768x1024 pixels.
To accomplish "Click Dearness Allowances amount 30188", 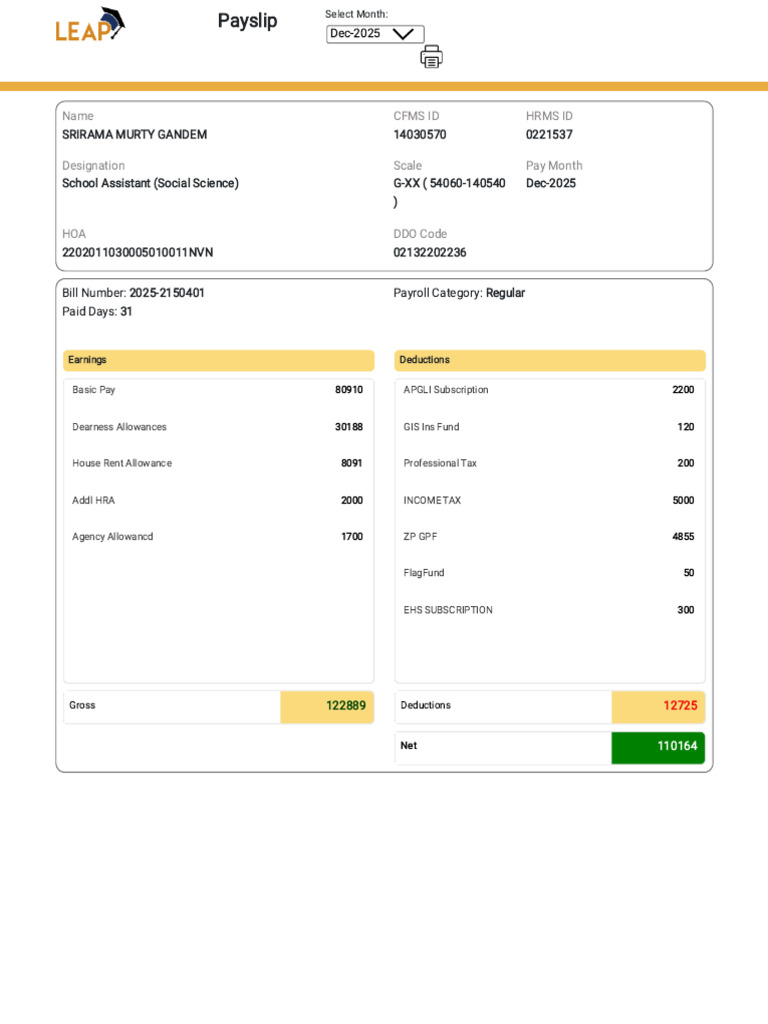I will 349,427.
